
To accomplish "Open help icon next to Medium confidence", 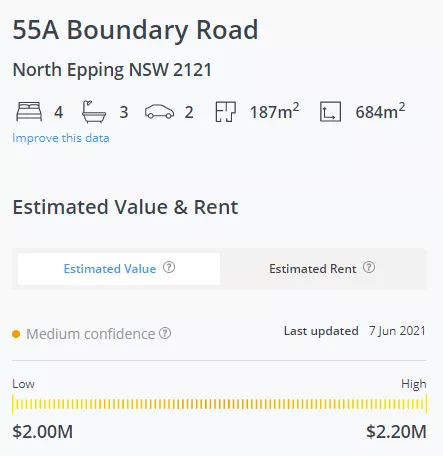I will tap(165, 333).
